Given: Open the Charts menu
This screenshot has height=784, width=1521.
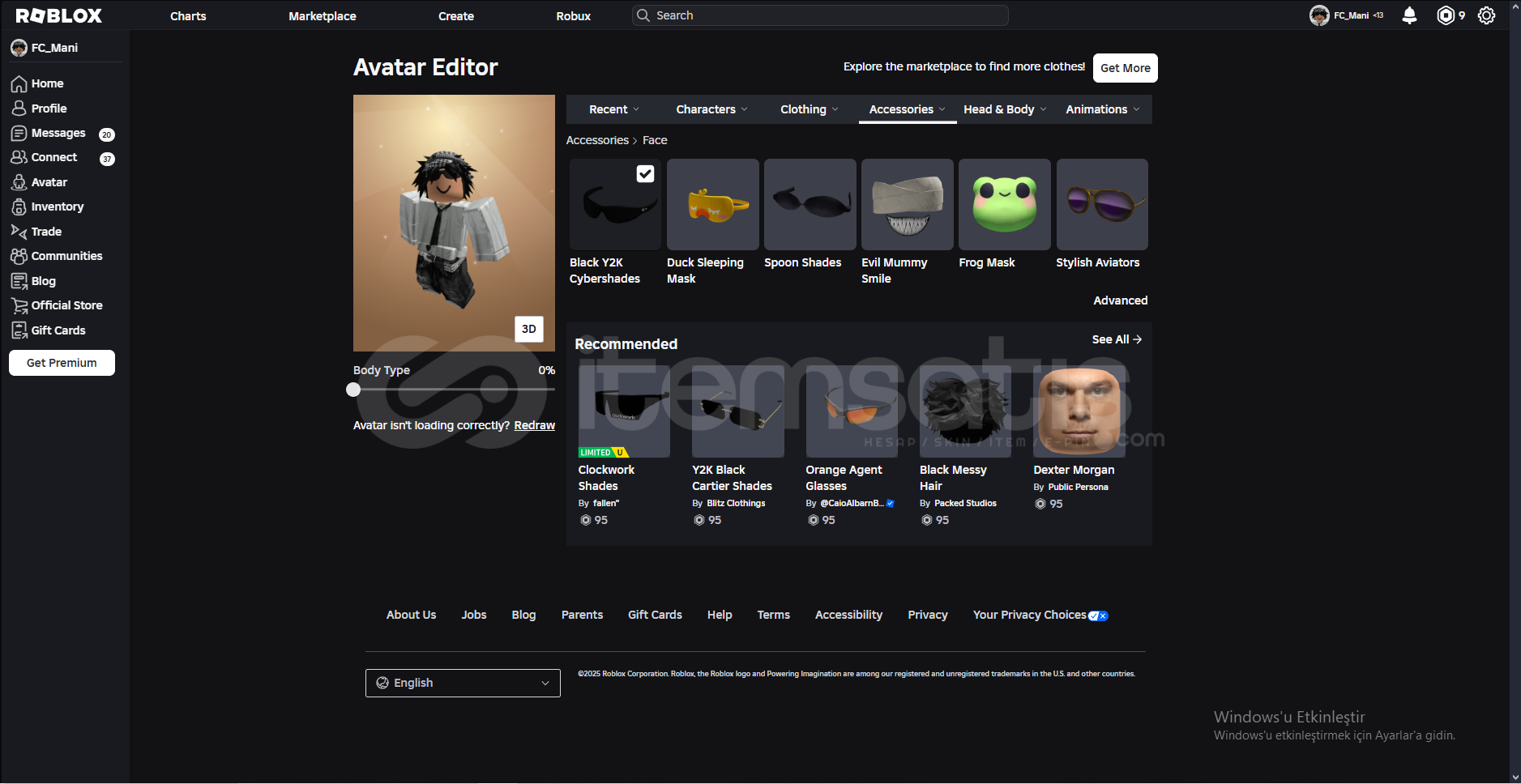Looking at the screenshot, I should point(188,15).
